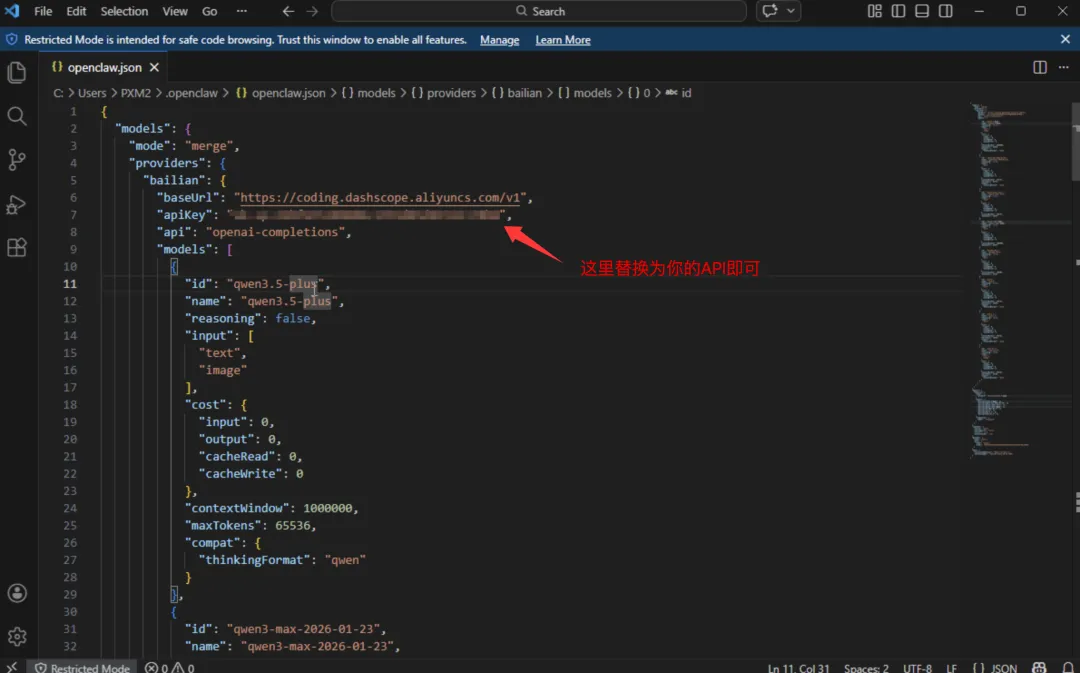Open the remote window status icon

12,667
